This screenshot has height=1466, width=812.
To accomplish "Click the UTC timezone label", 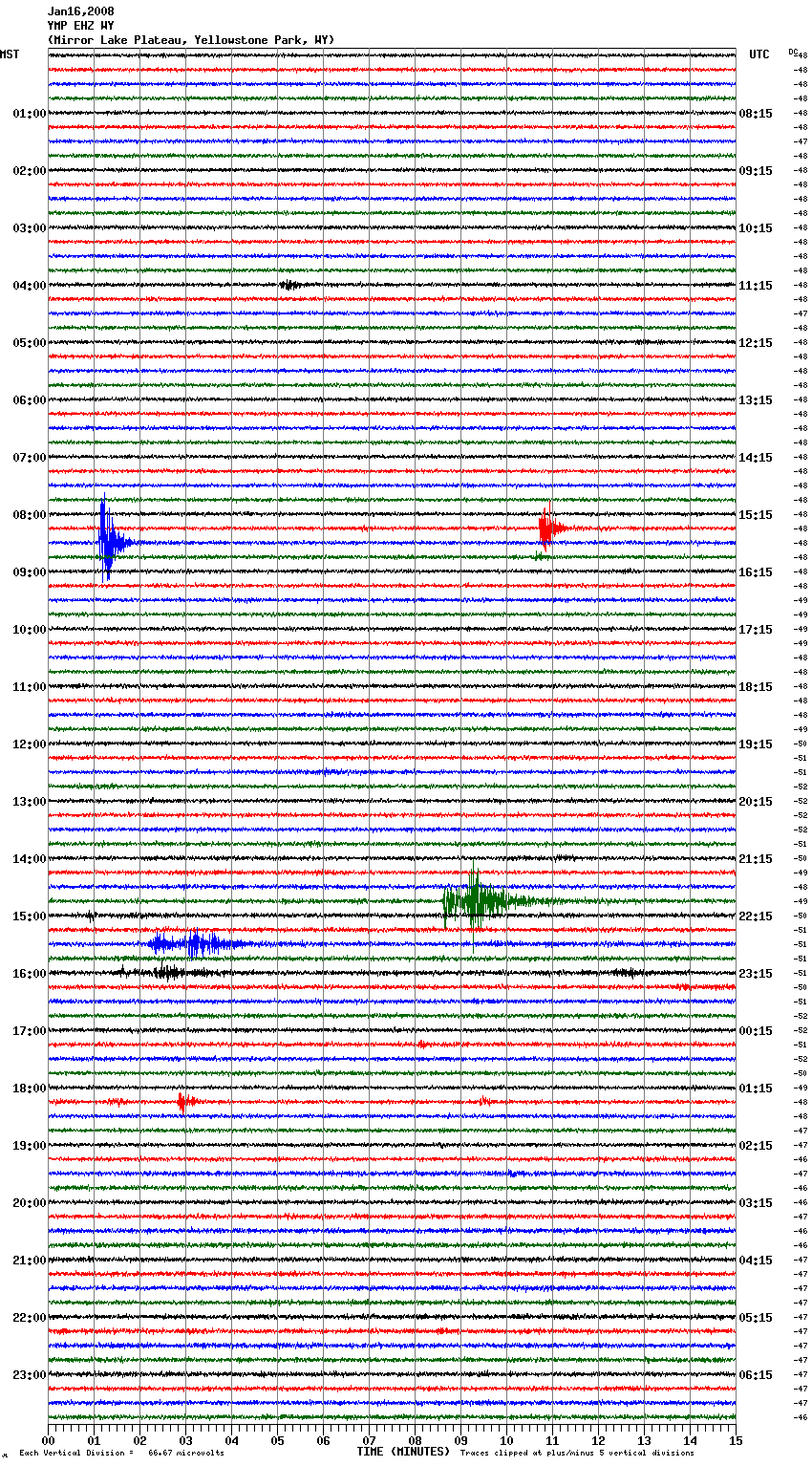I will pos(759,54).
